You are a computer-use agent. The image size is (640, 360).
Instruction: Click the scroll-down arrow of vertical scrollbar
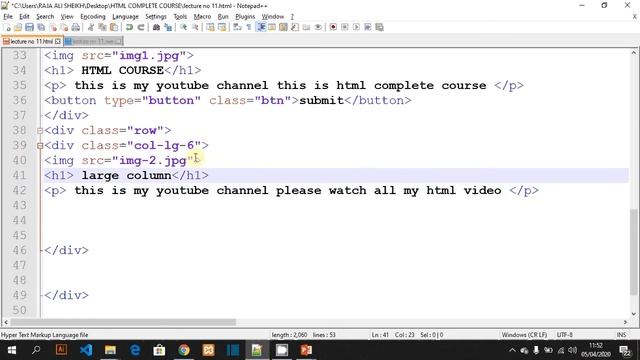[x=633, y=314]
